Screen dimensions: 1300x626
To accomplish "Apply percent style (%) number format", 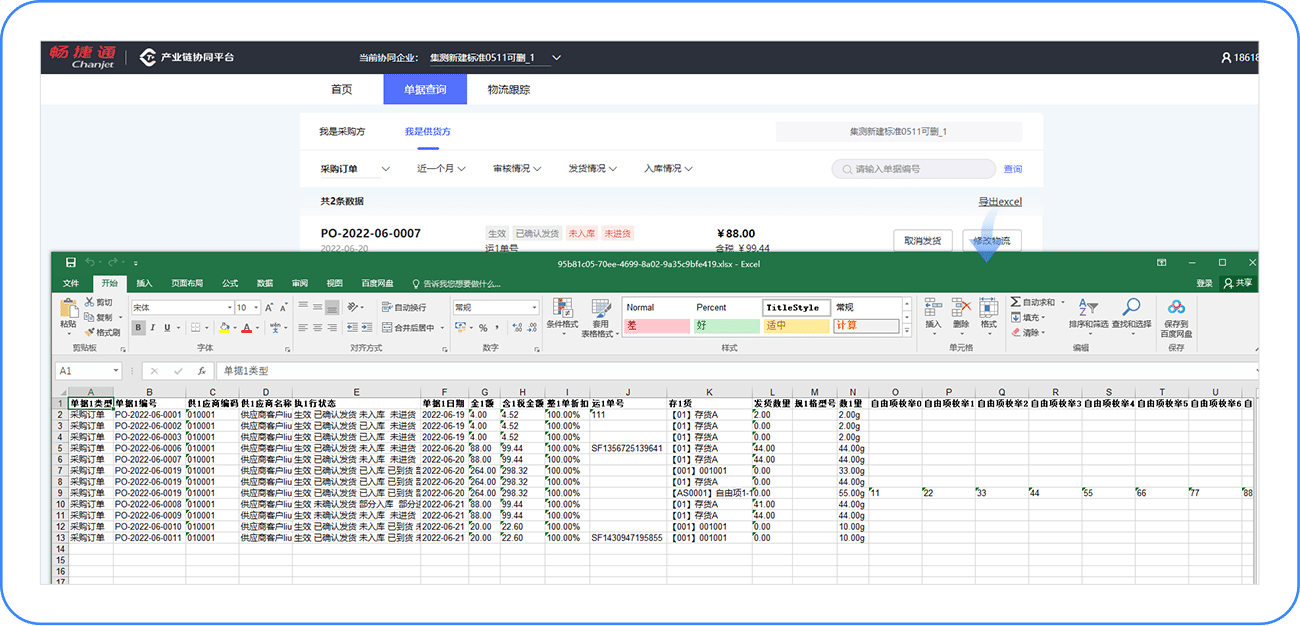I will (x=483, y=328).
